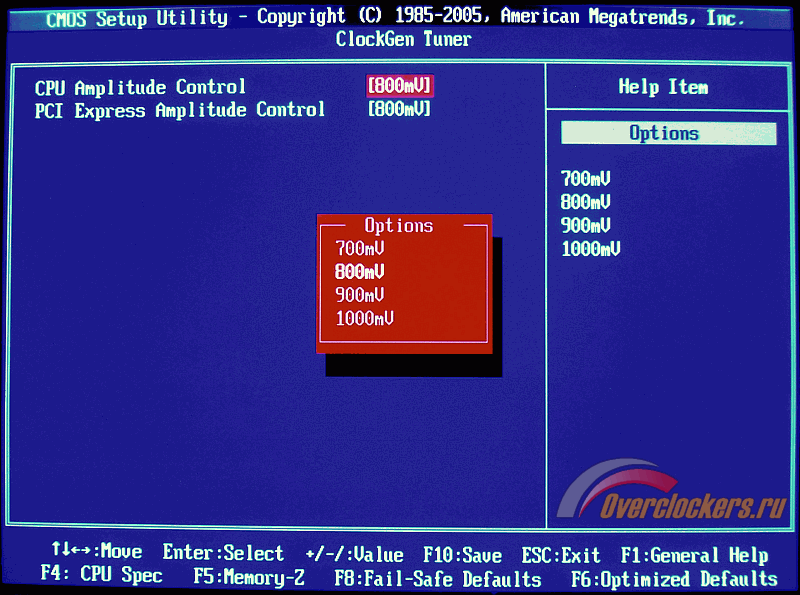
Task: Click the Options title of red popup
Action: pos(398,226)
